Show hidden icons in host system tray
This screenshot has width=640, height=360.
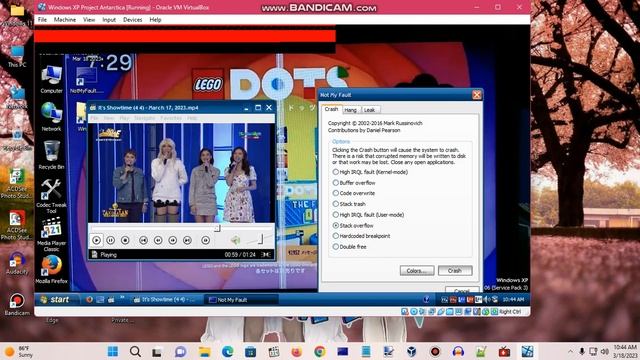tap(570, 351)
